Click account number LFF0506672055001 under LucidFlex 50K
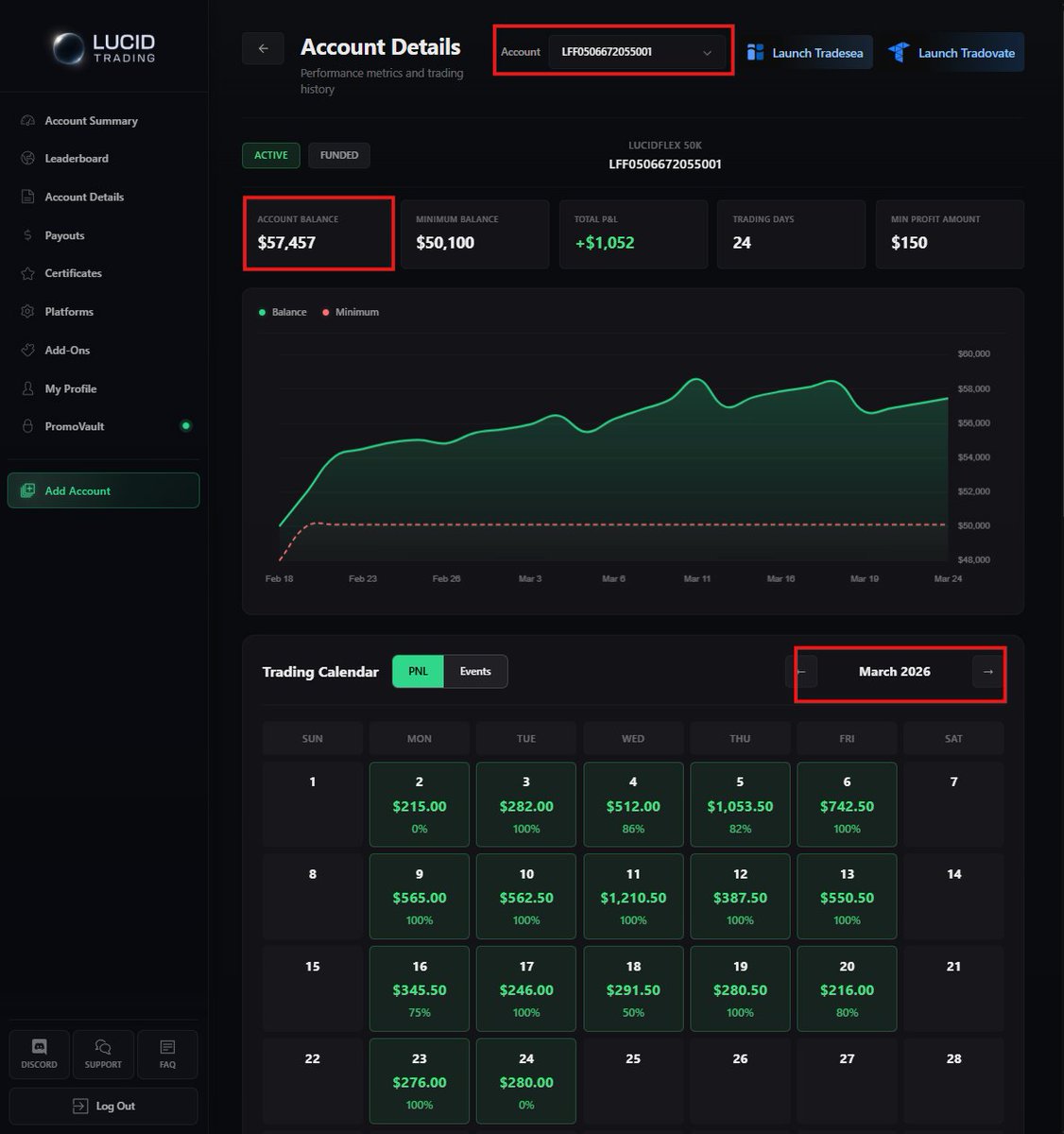The height and width of the screenshot is (1134, 1064). point(665,164)
